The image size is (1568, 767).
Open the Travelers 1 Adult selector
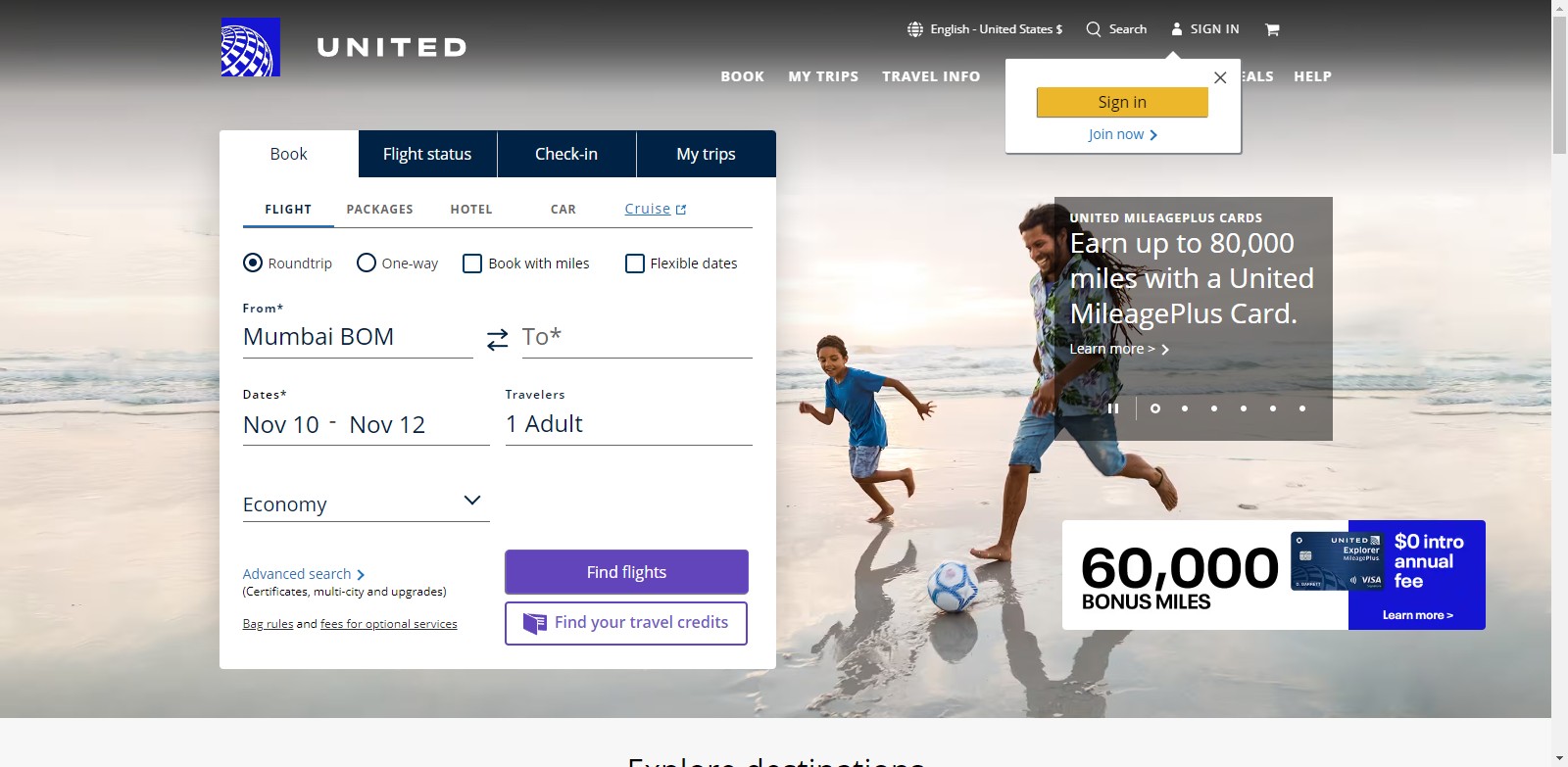628,424
